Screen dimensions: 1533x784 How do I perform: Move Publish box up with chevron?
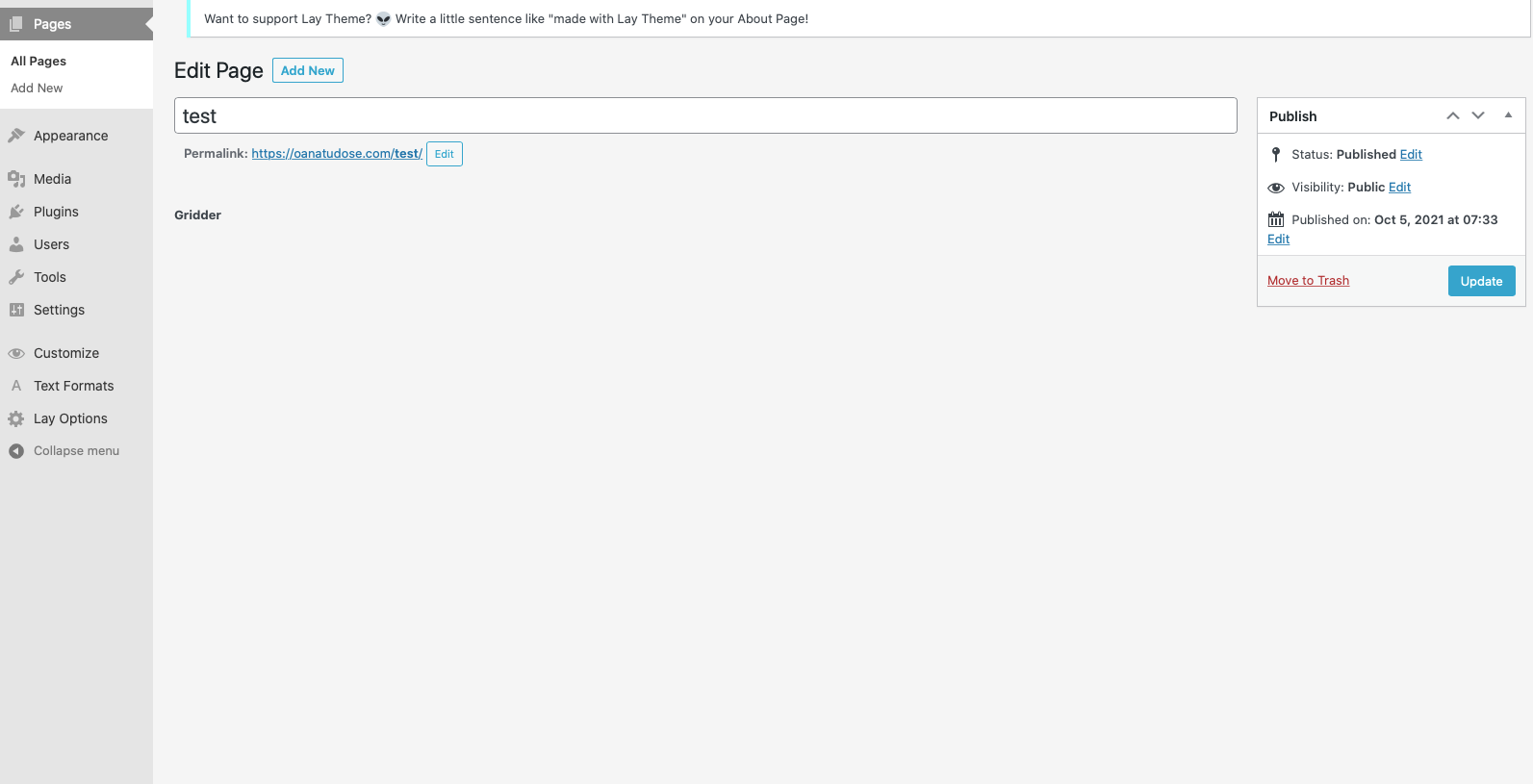click(1453, 115)
